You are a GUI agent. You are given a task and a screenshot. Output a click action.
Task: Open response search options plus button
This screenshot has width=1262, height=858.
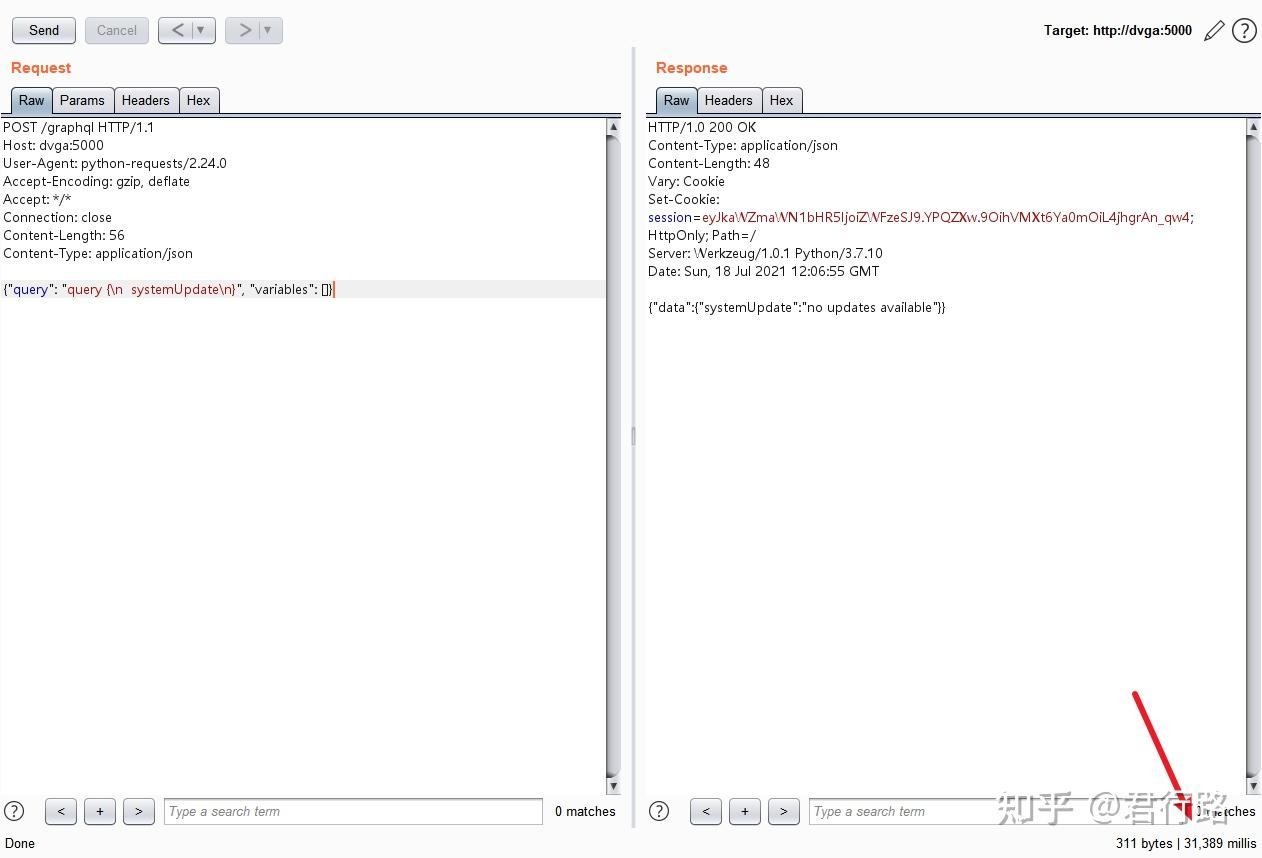745,811
